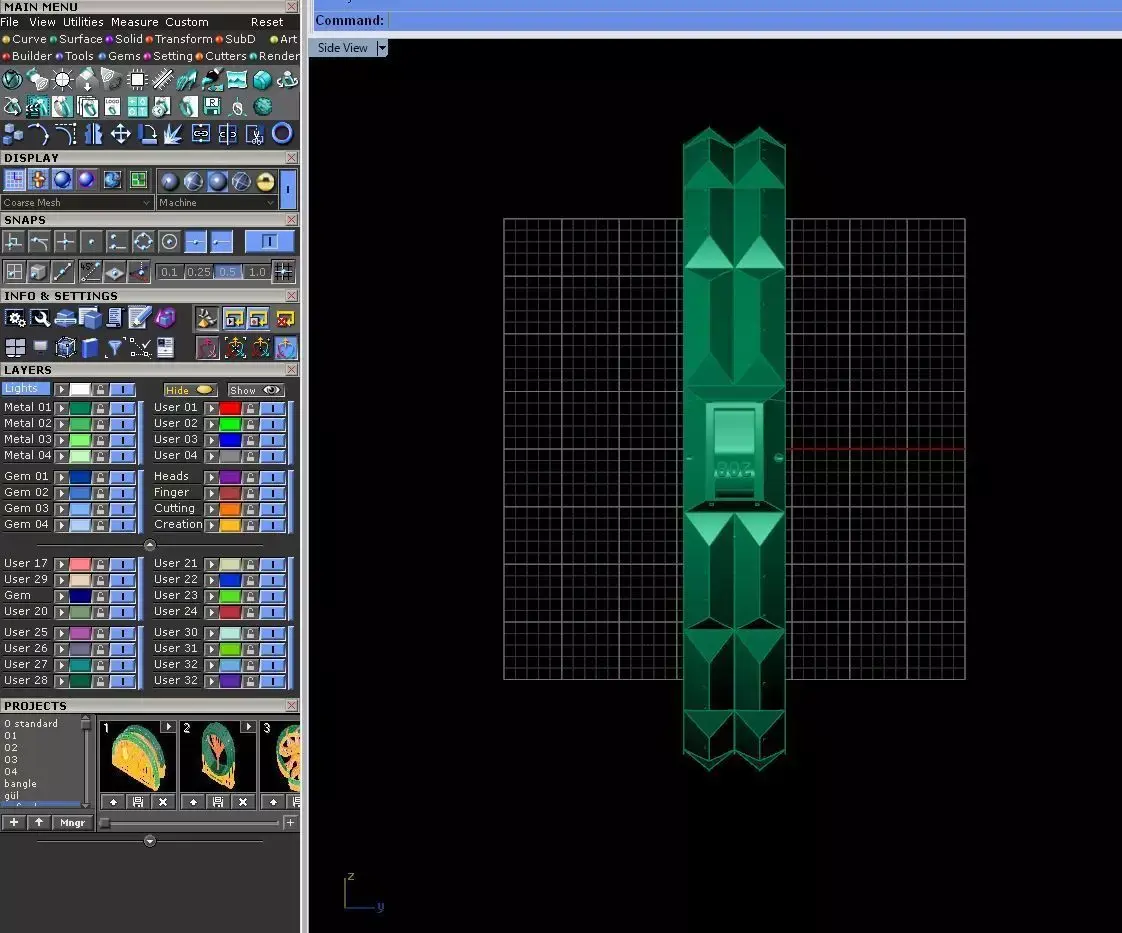This screenshot has height=933, width=1122.
Task: Open the Measure menu
Action: tap(135, 22)
